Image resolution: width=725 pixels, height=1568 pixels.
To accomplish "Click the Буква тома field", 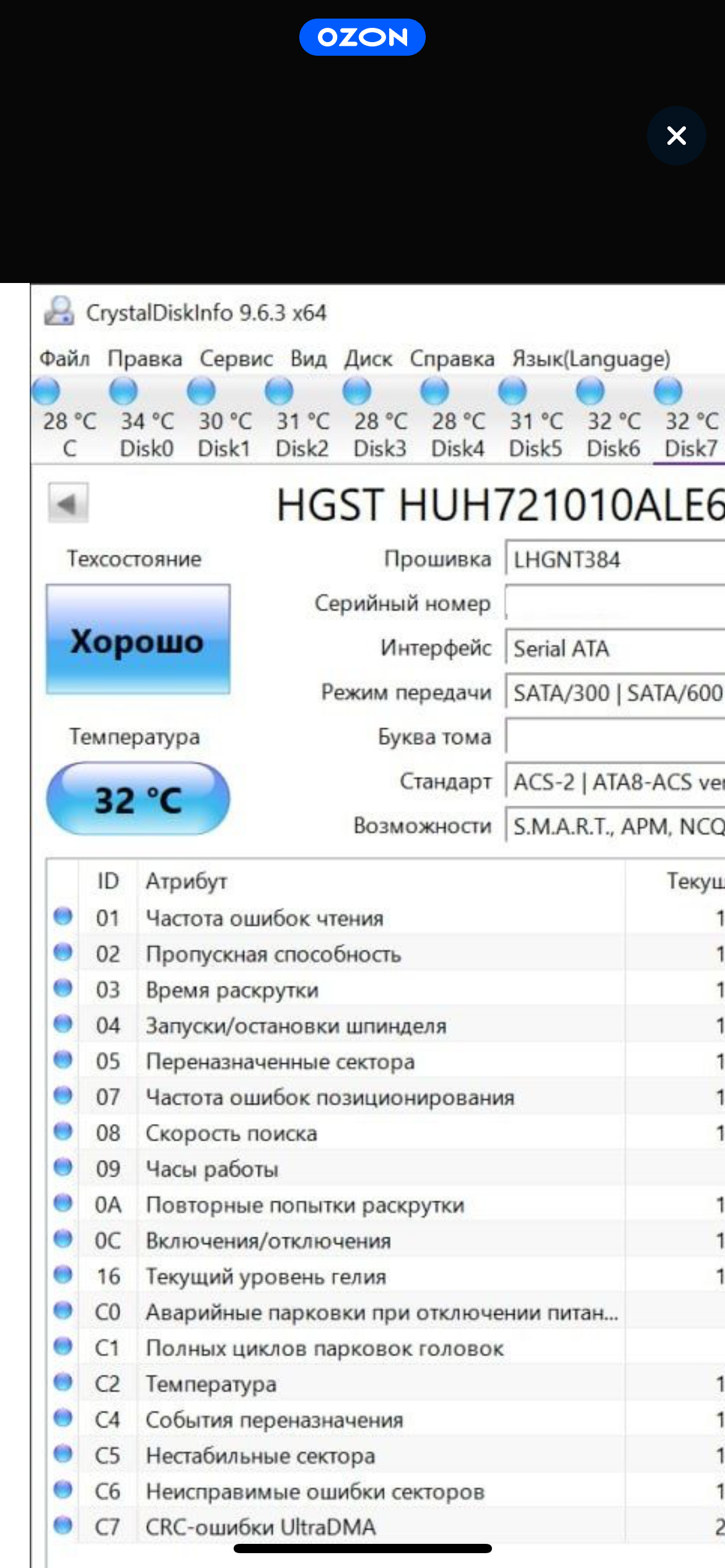I will pos(613,737).
